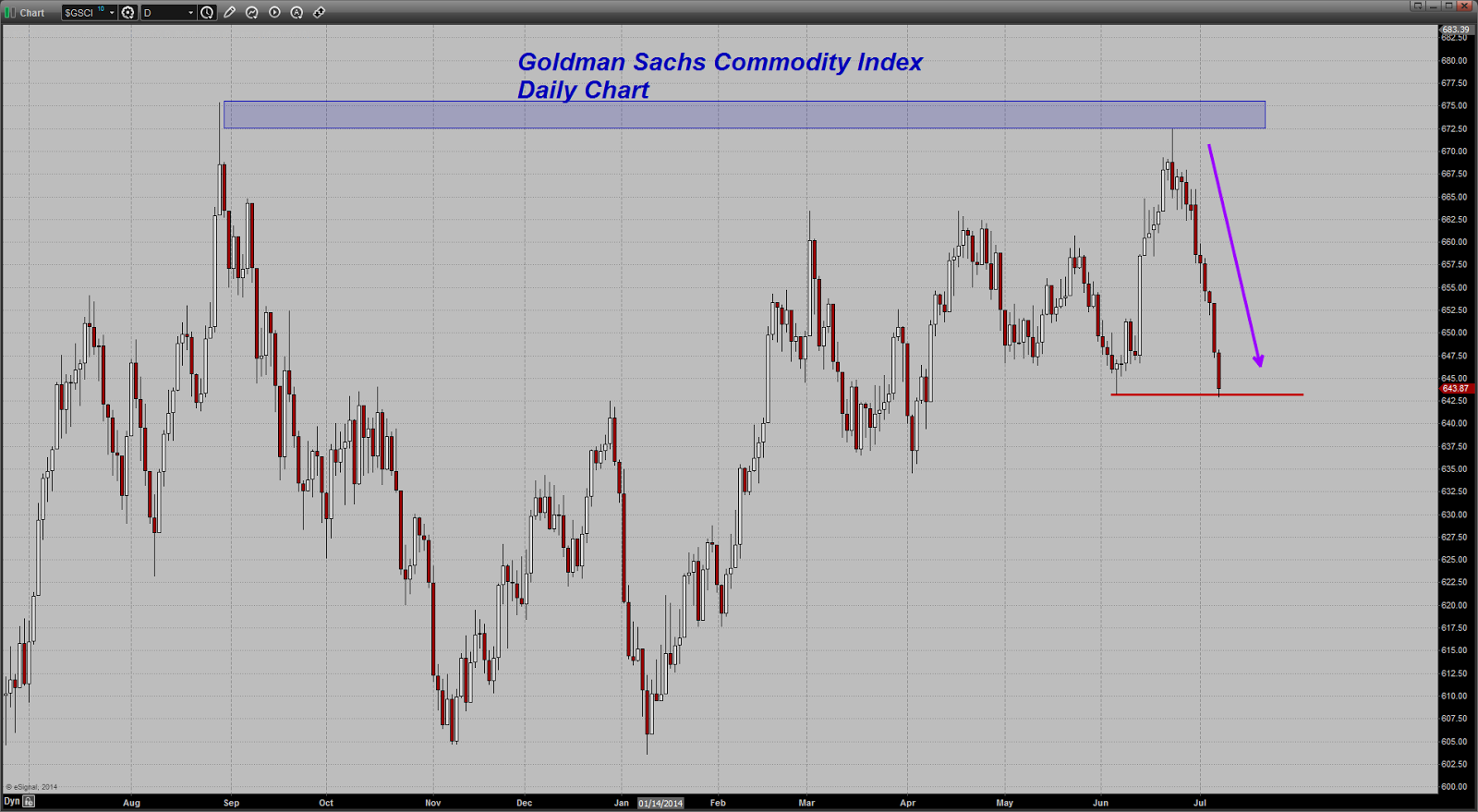The height and width of the screenshot is (812, 1478).
Task: Click the May label on time axis
Action: coord(1004,804)
